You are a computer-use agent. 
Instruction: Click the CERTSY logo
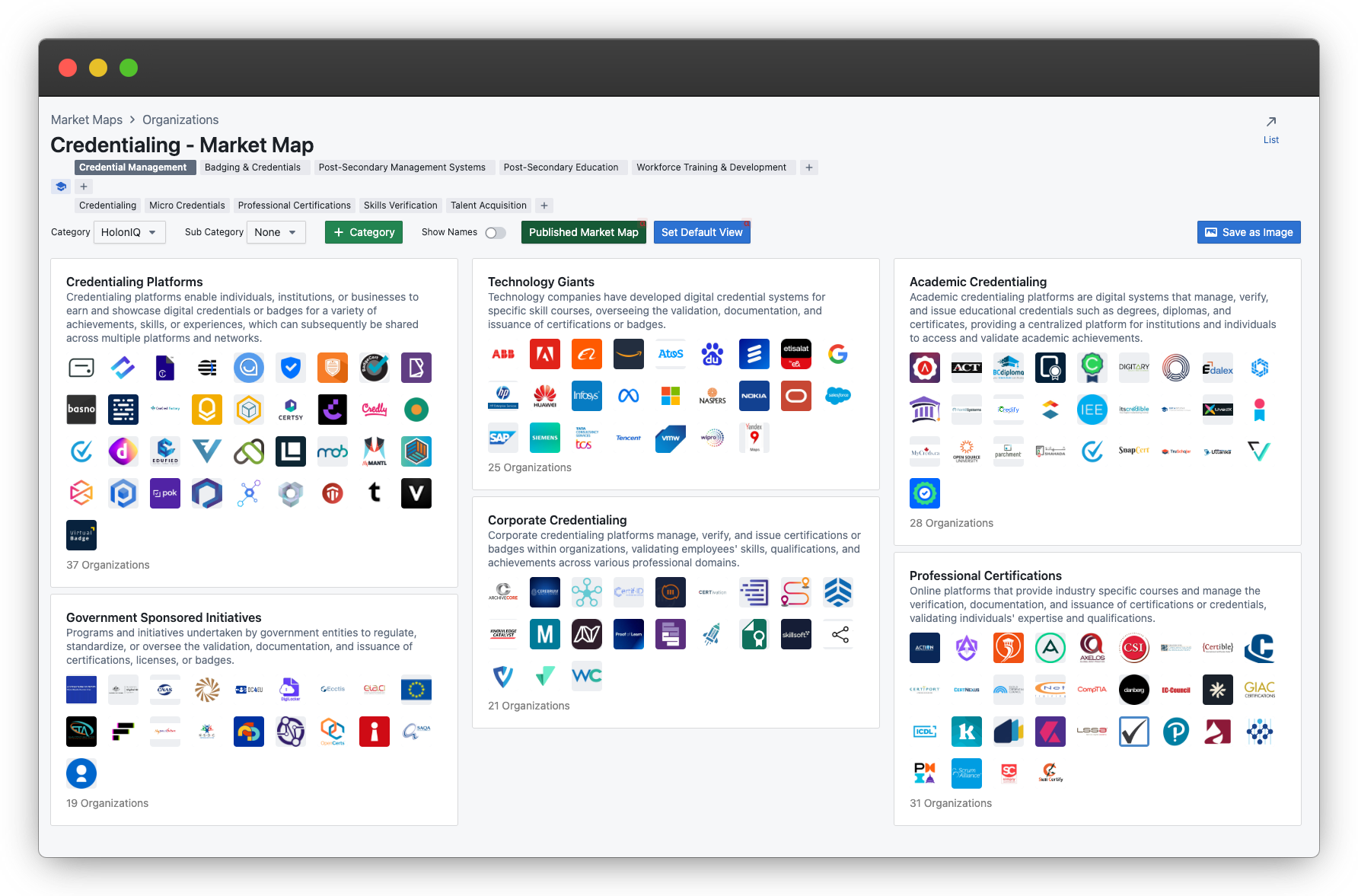[x=291, y=410]
